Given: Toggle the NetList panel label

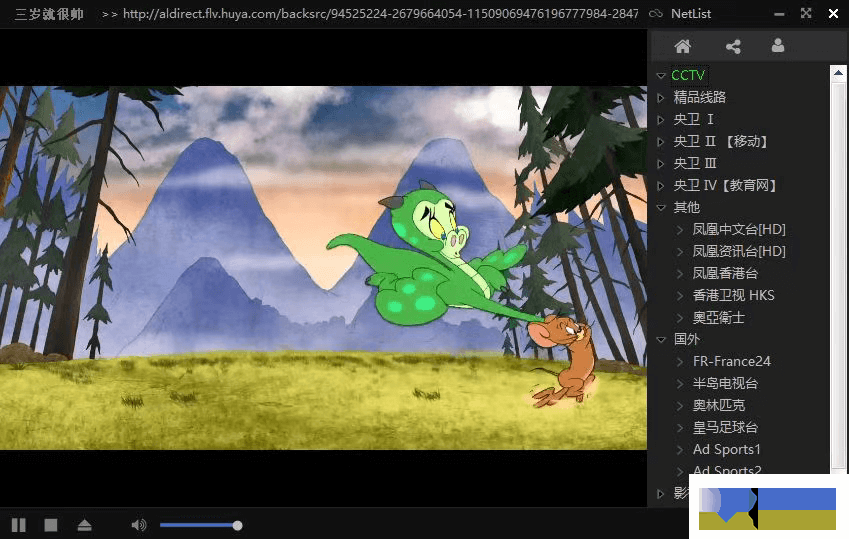Looking at the screenshot, I should point(691,14).
